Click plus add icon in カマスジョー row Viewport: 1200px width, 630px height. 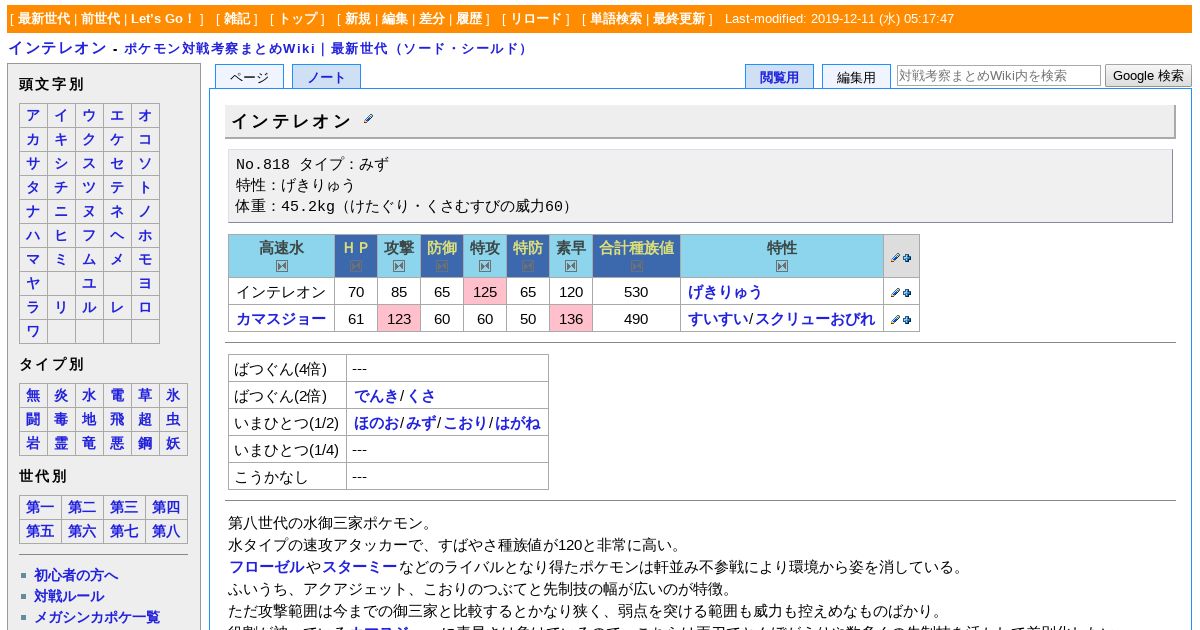[907, 320]
